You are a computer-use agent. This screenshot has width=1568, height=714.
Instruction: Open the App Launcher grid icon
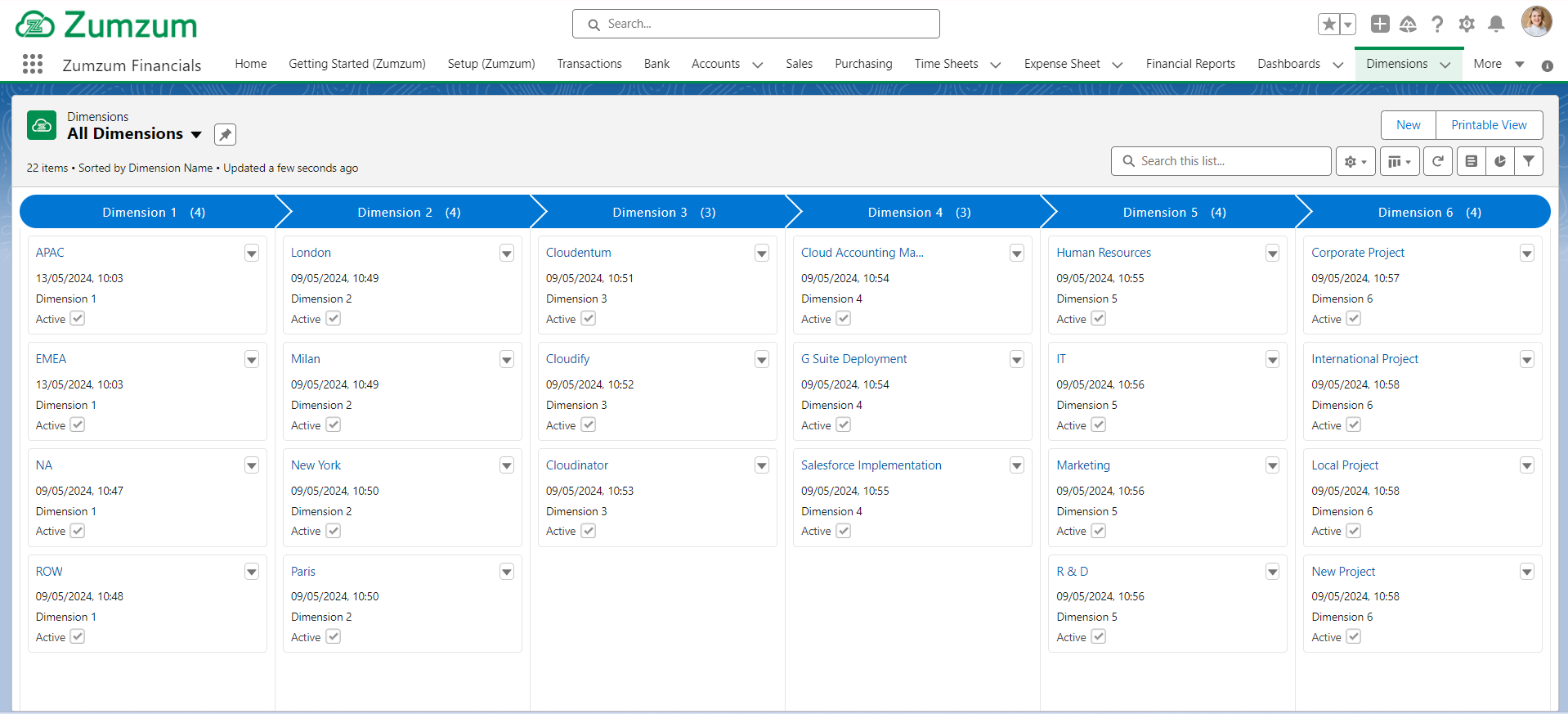pyautogui.click(x=33, y=64)
